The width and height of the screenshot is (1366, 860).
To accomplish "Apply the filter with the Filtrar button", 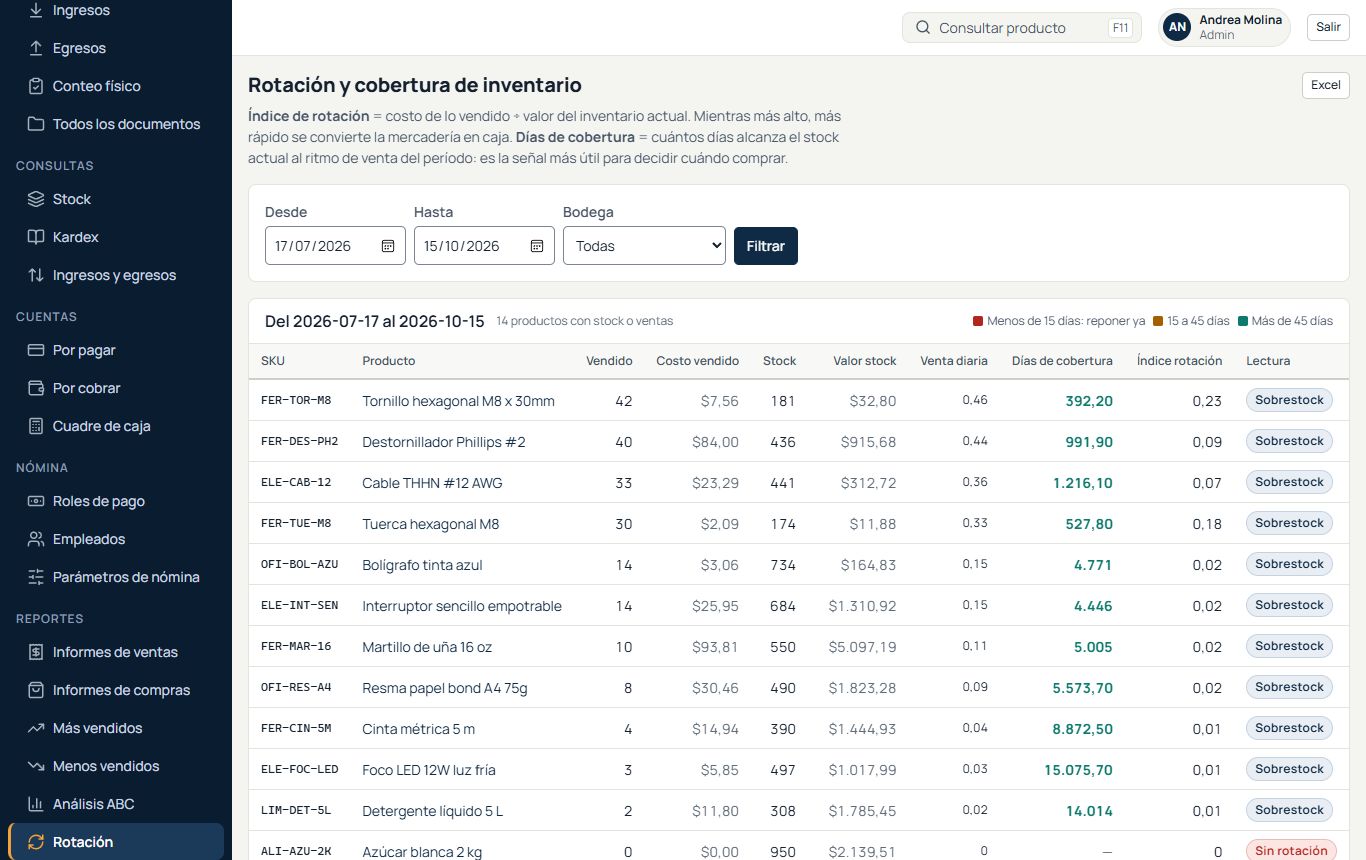I will (x=766, y=246).
